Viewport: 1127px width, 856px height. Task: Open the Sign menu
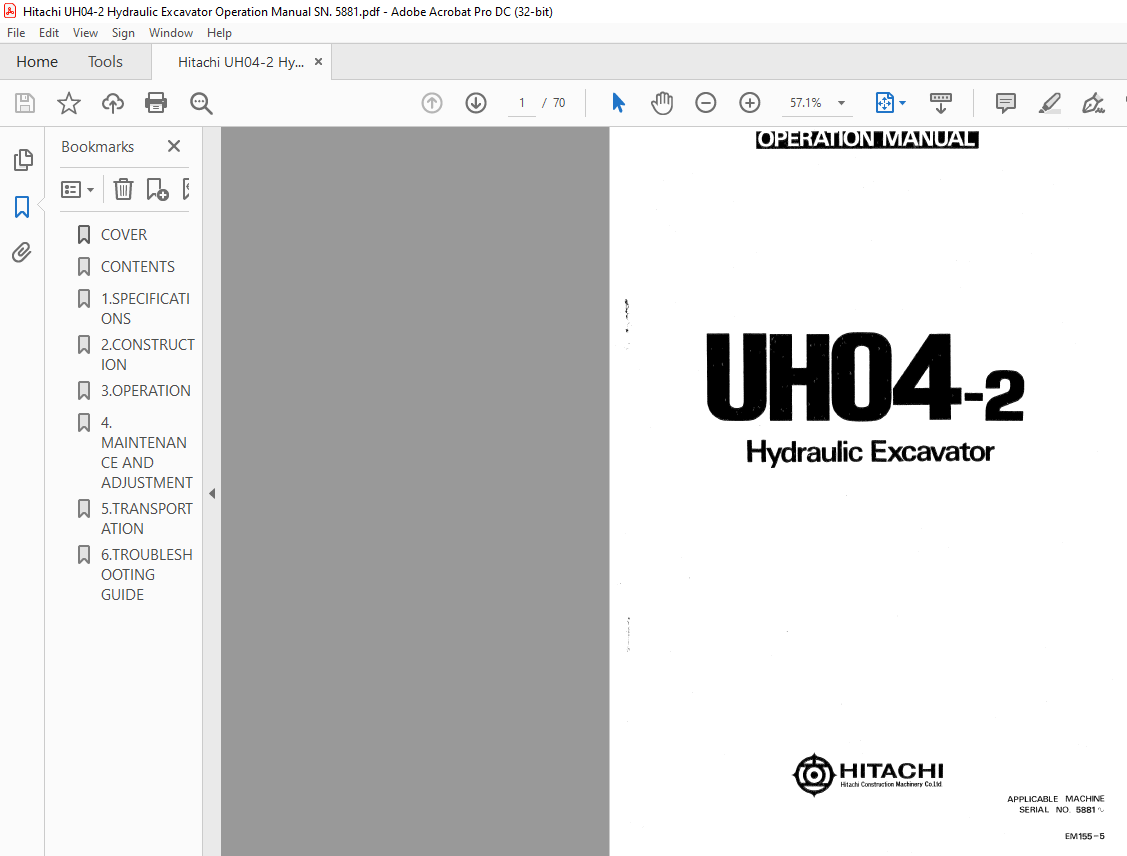pyautogui.click(x=123, y=33)
